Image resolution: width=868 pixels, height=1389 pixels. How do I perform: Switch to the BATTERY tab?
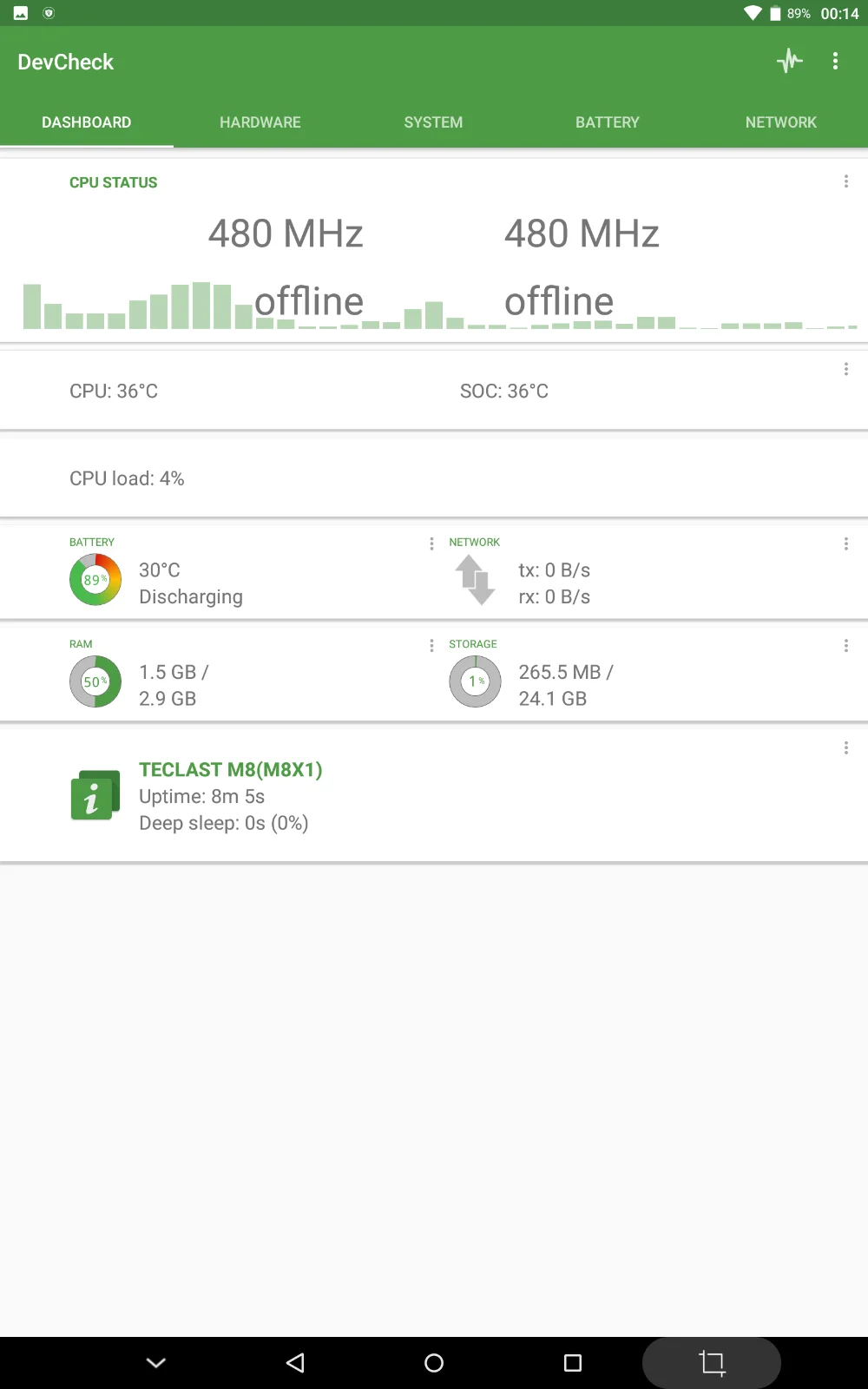point(608,122)
